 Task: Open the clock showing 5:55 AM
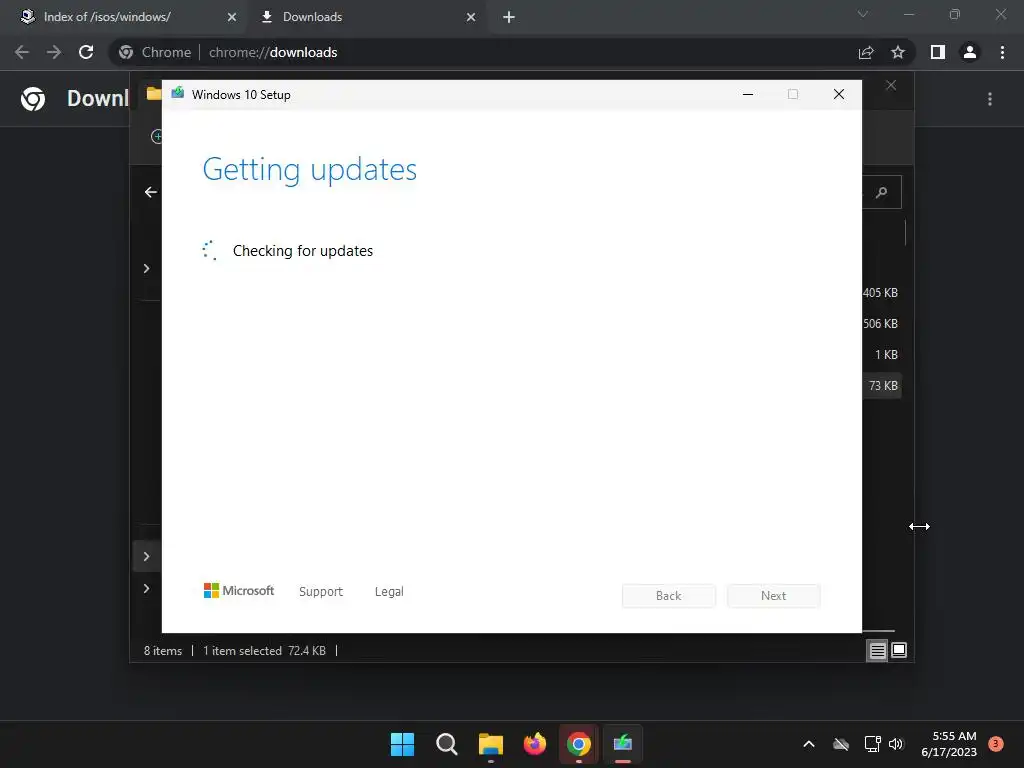coord(949,744)
